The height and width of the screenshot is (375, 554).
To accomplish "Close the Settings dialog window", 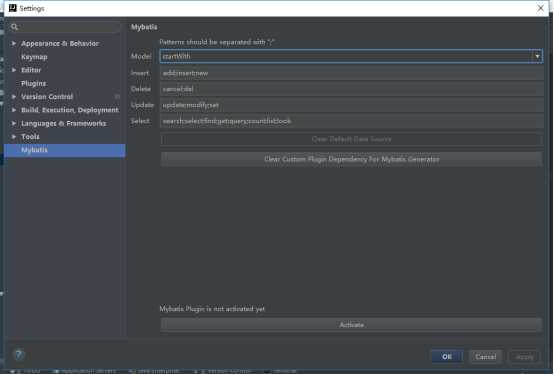I will (x=540, y=8).
